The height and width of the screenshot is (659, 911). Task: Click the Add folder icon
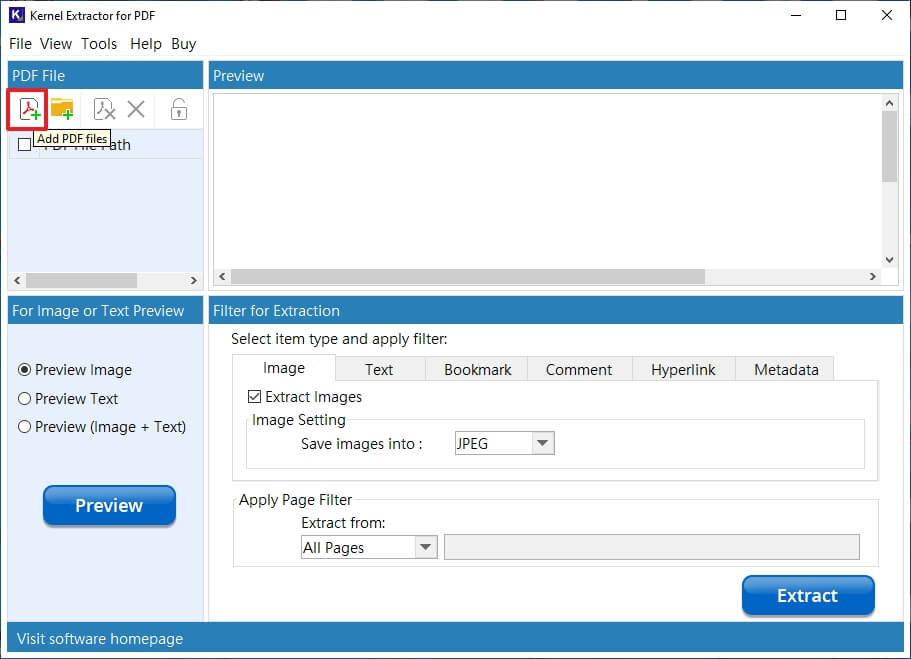(62, 109)
